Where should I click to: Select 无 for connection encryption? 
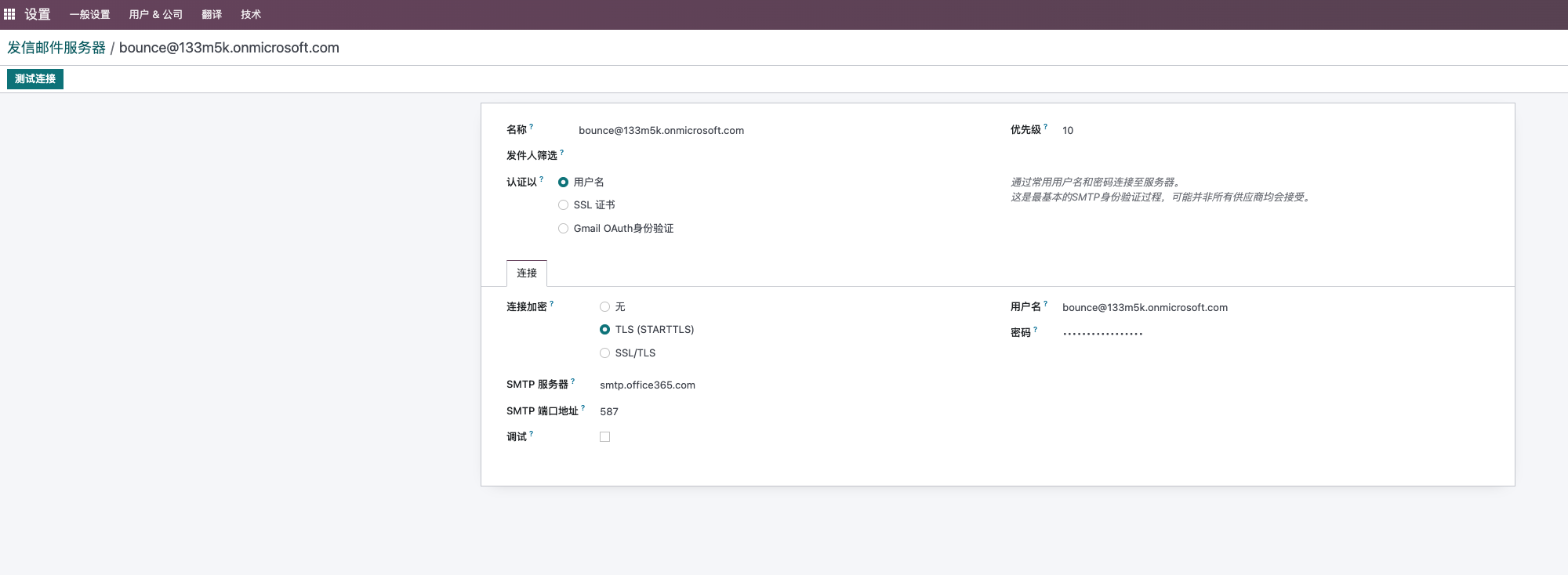pyautogui.click(x=604, y=307)
